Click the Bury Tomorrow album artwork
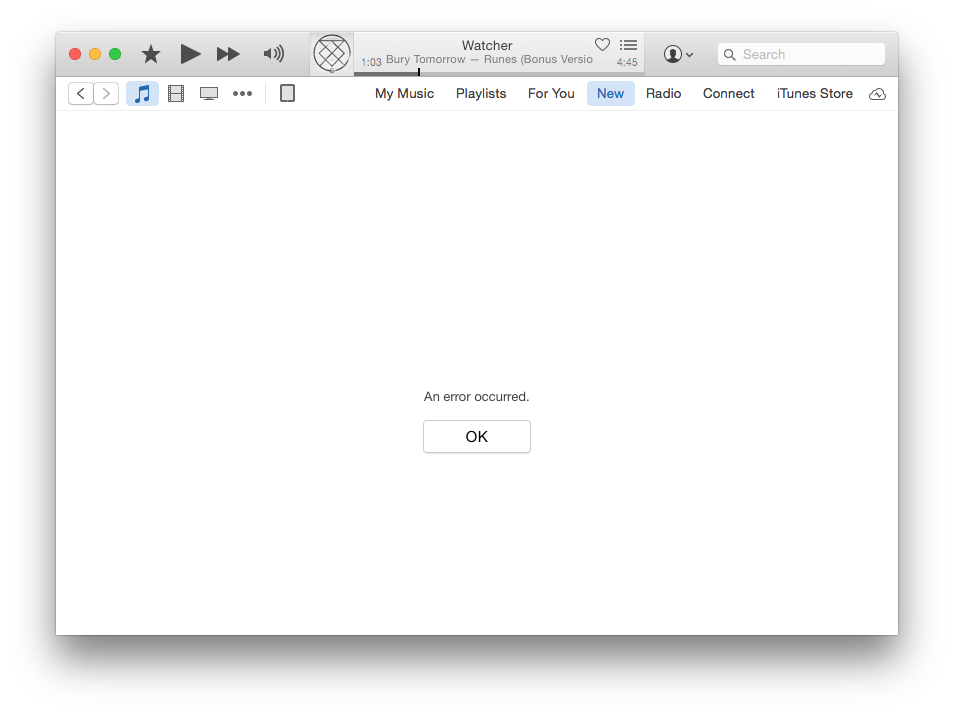This screenshot has height=715, width=954. (x=332, y=54)
